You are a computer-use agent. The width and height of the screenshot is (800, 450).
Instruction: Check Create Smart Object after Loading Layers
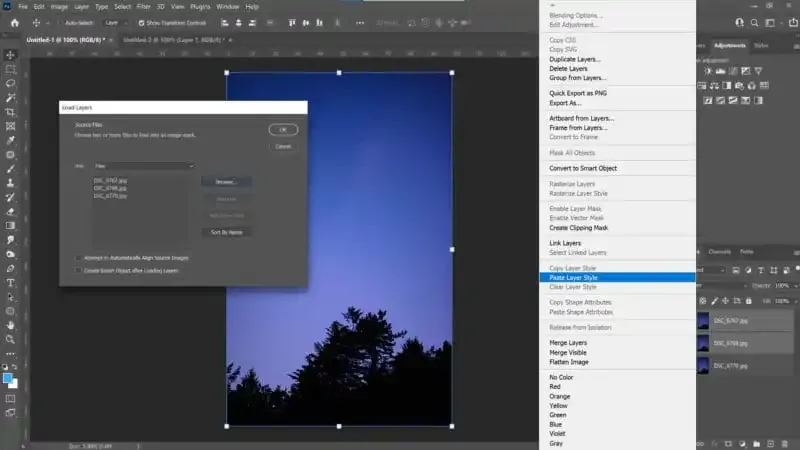(78, 270)
